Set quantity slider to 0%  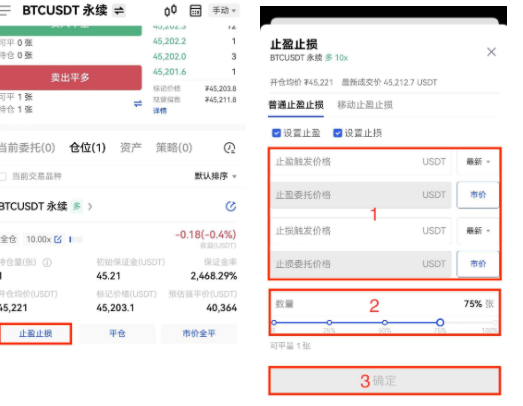pos(274,323)
